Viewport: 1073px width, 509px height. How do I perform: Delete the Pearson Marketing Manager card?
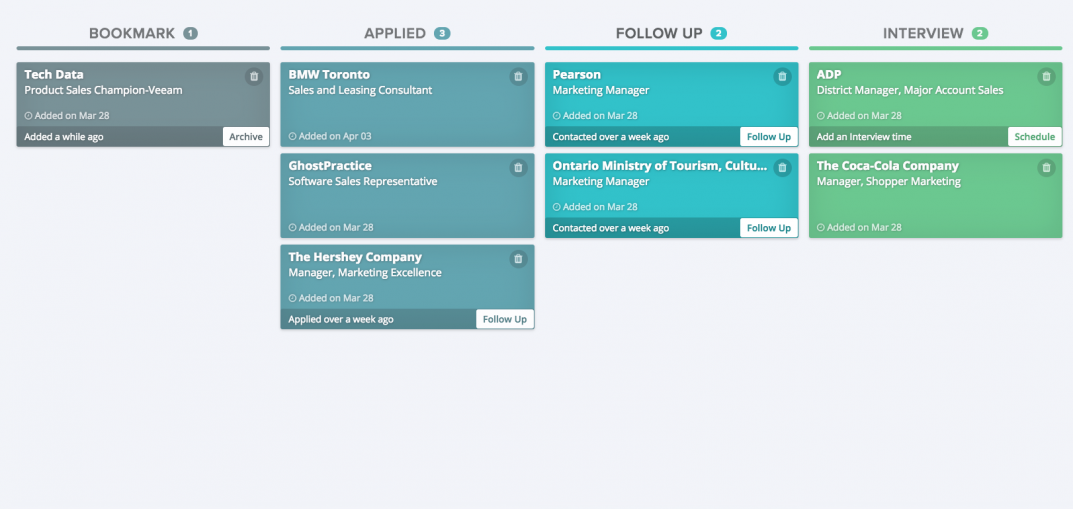(x=782, y=76)
